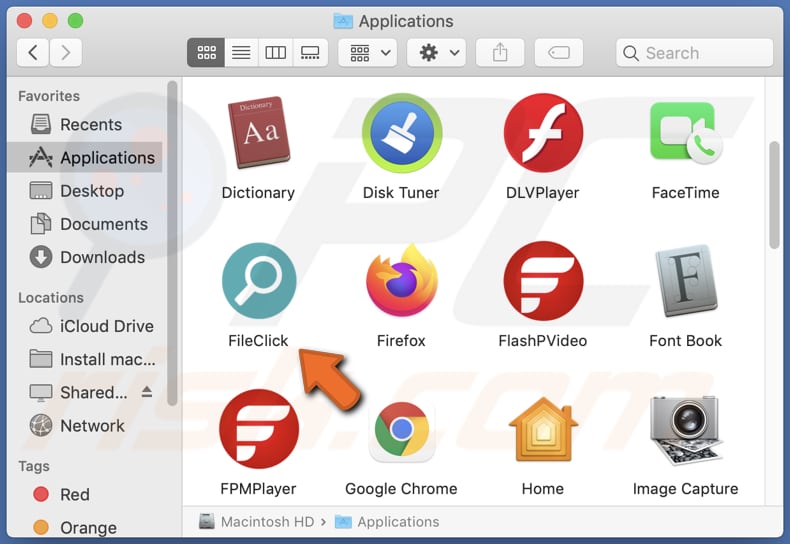Image resolution: width=790 pixels, height=544 pixels.
Task: Open the Firefox app icon
Action: pos(402,280)
